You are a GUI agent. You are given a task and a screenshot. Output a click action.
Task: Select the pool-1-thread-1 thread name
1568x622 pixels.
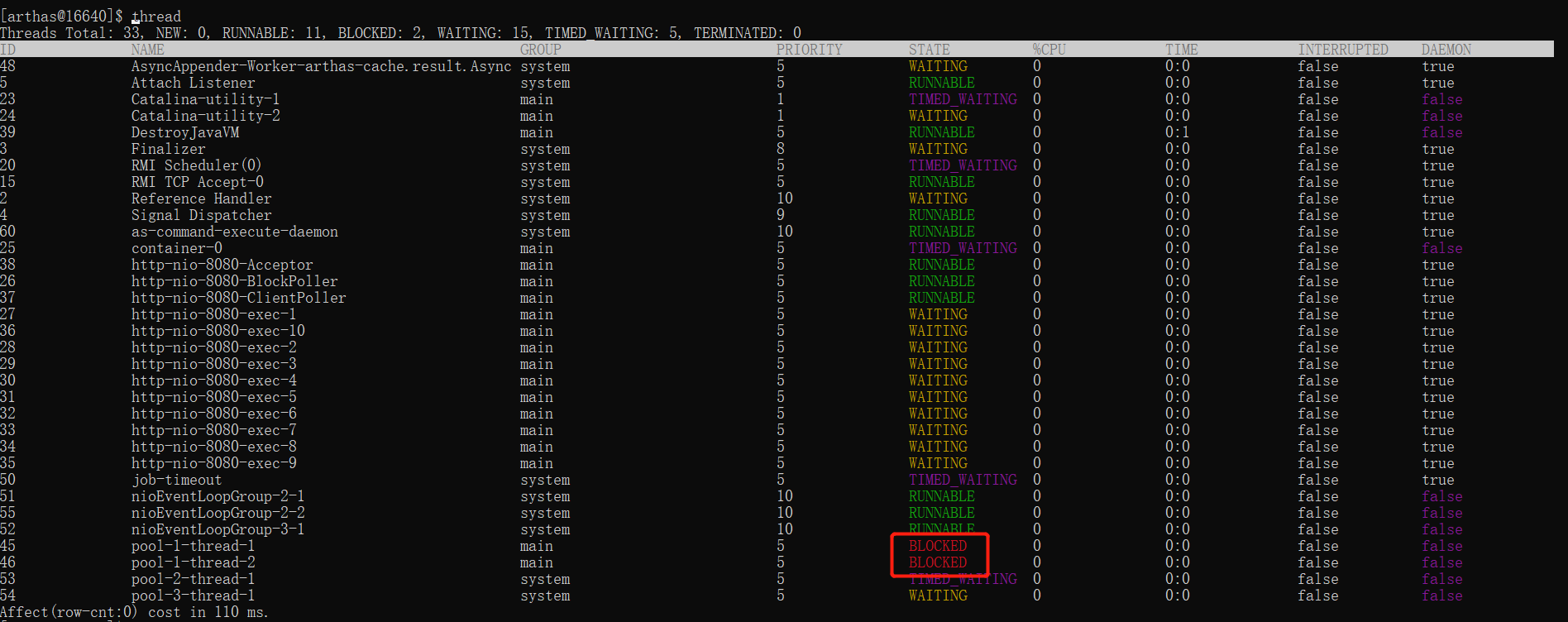pos(194,546)
